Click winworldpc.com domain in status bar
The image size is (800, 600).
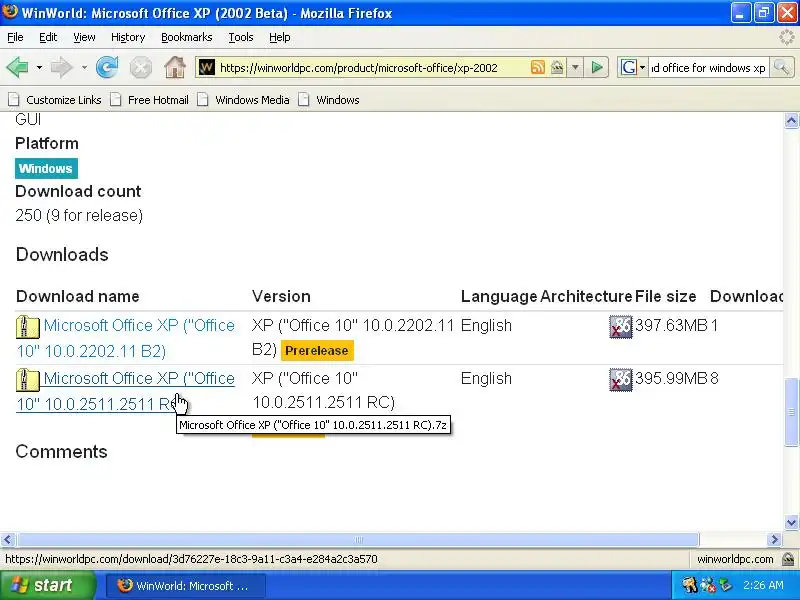point(735,559)
